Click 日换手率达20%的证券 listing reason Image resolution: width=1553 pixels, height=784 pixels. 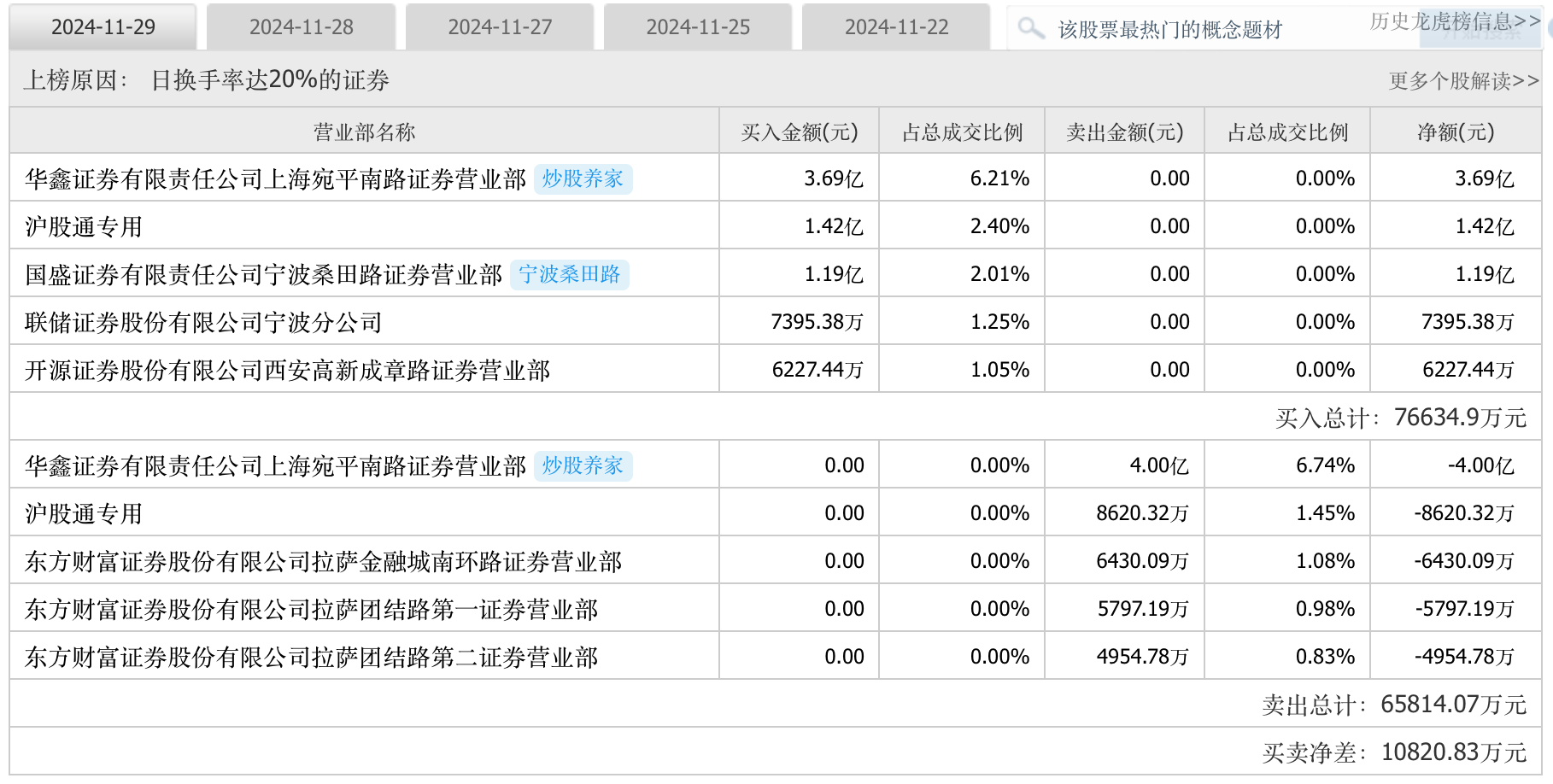(270, 80)
